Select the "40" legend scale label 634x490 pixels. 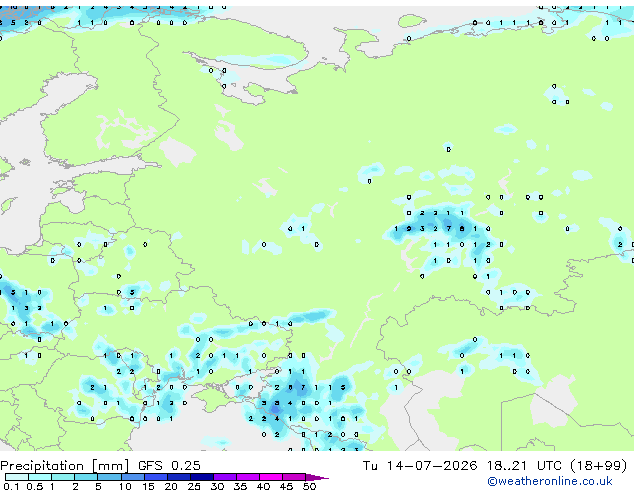coord(263,486)
